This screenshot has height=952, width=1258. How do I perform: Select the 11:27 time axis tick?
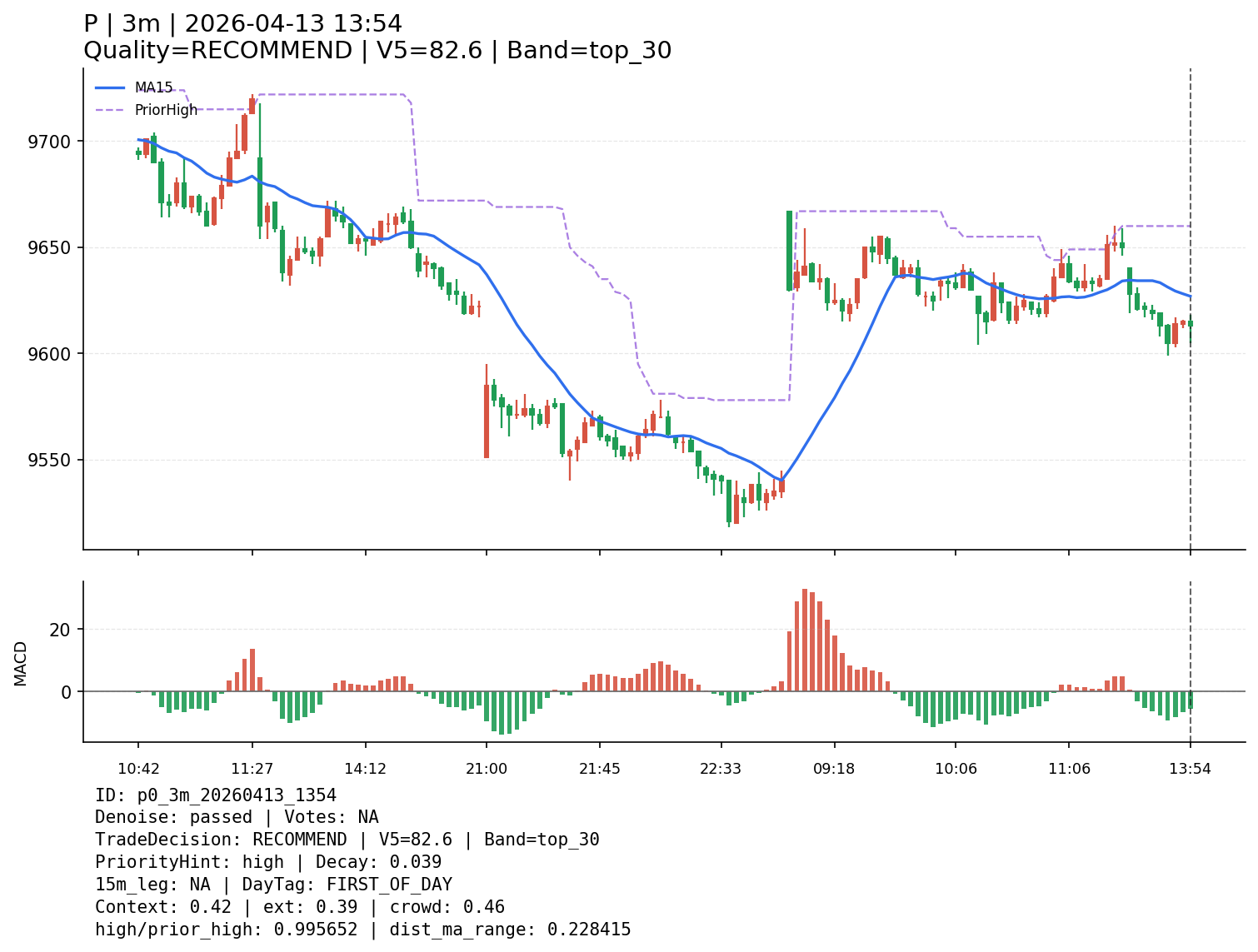(252, 769)
